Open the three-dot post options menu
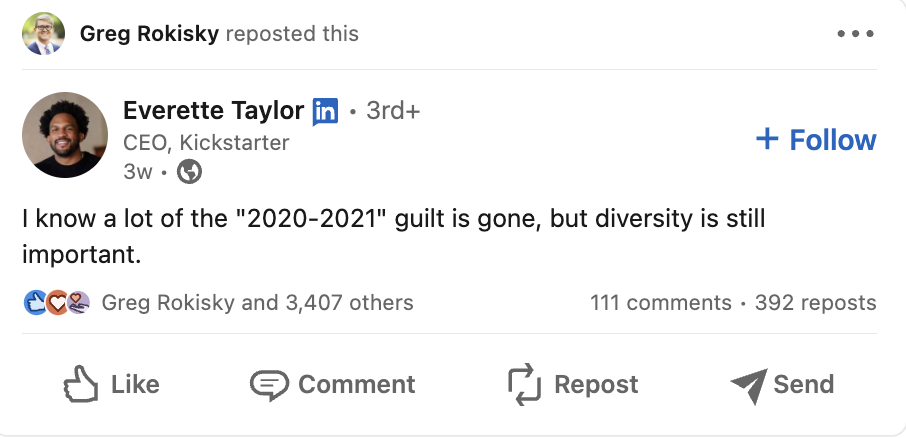The image size is (906, 438). coord(855,34)
